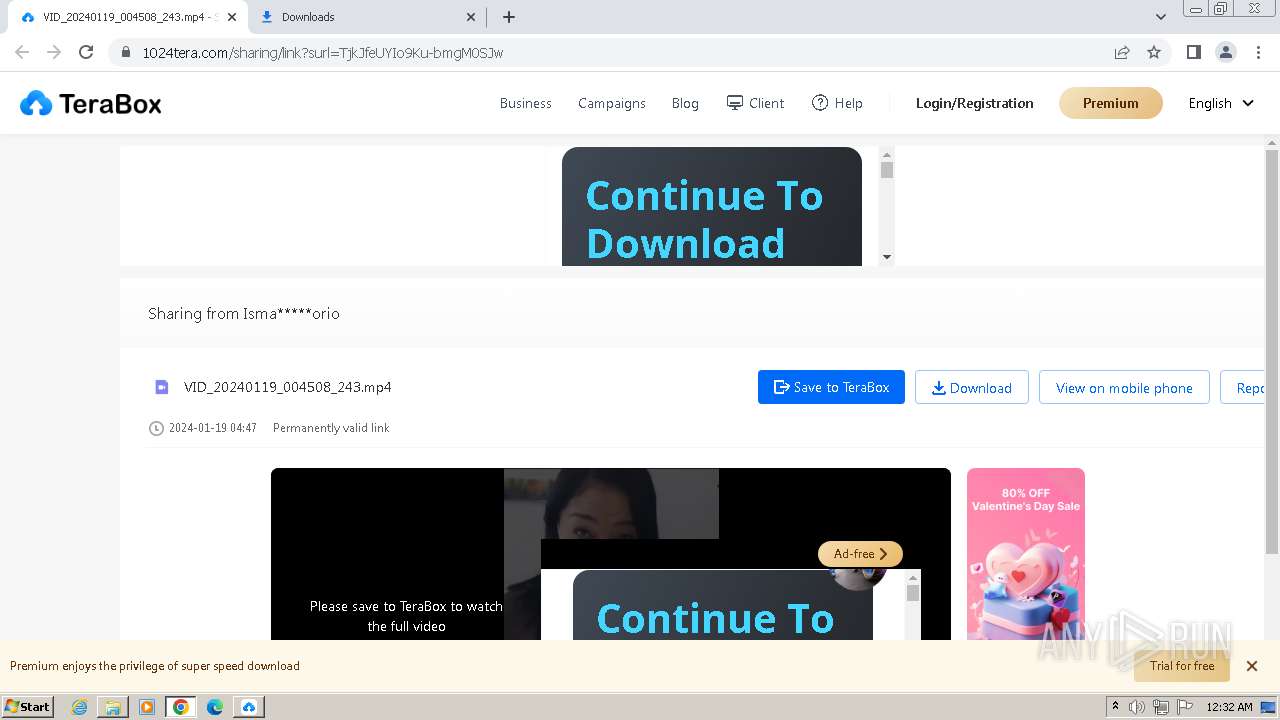1280x720 pixels.
Task: Click top ad frame scroll up arrow
Action: (x=887, y=155)
